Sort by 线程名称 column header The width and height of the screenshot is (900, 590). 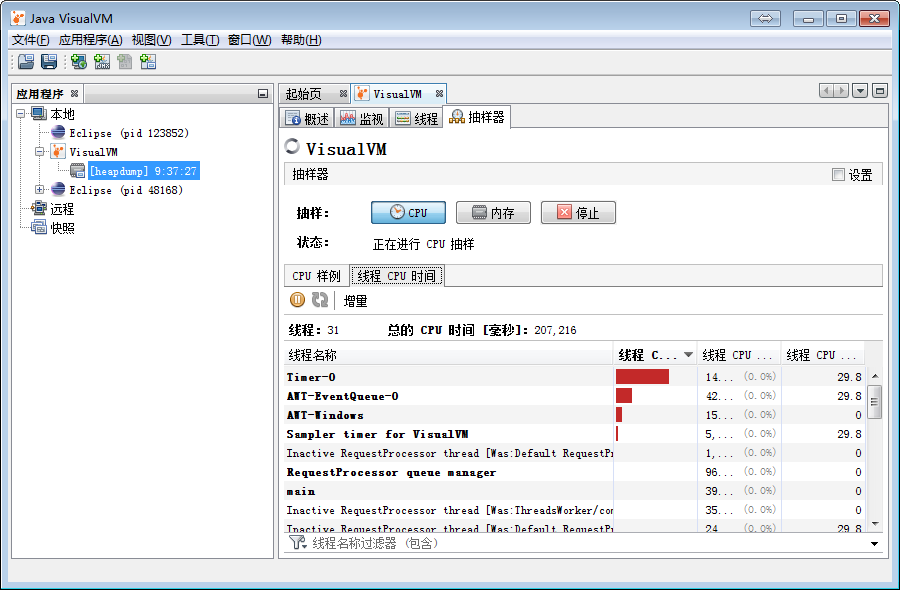pyautogui.click(x=449, y=355)
